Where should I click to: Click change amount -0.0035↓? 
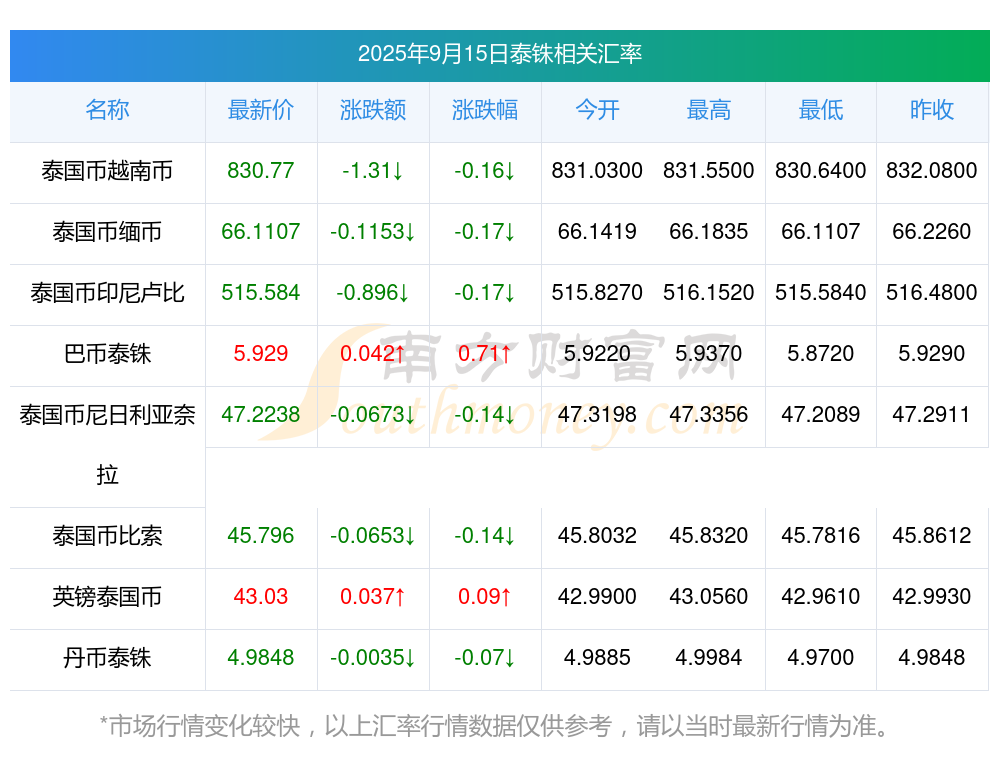(373, 658)
